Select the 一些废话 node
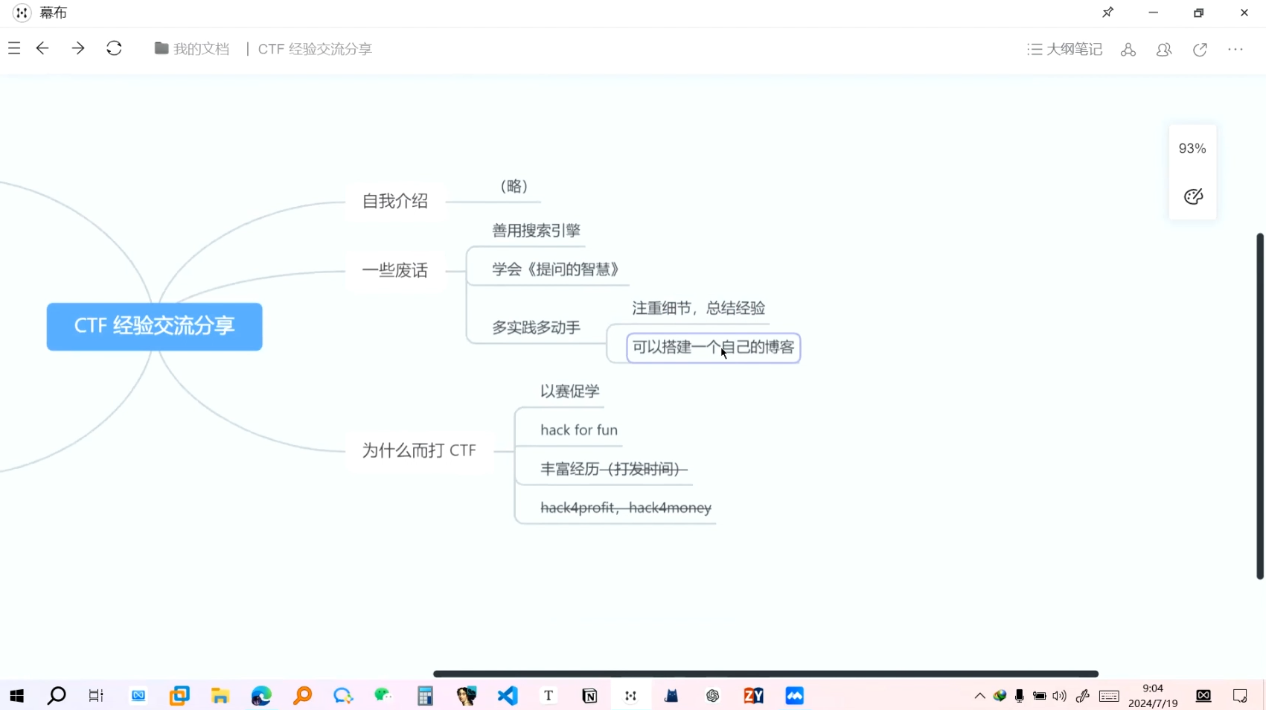 394,270
